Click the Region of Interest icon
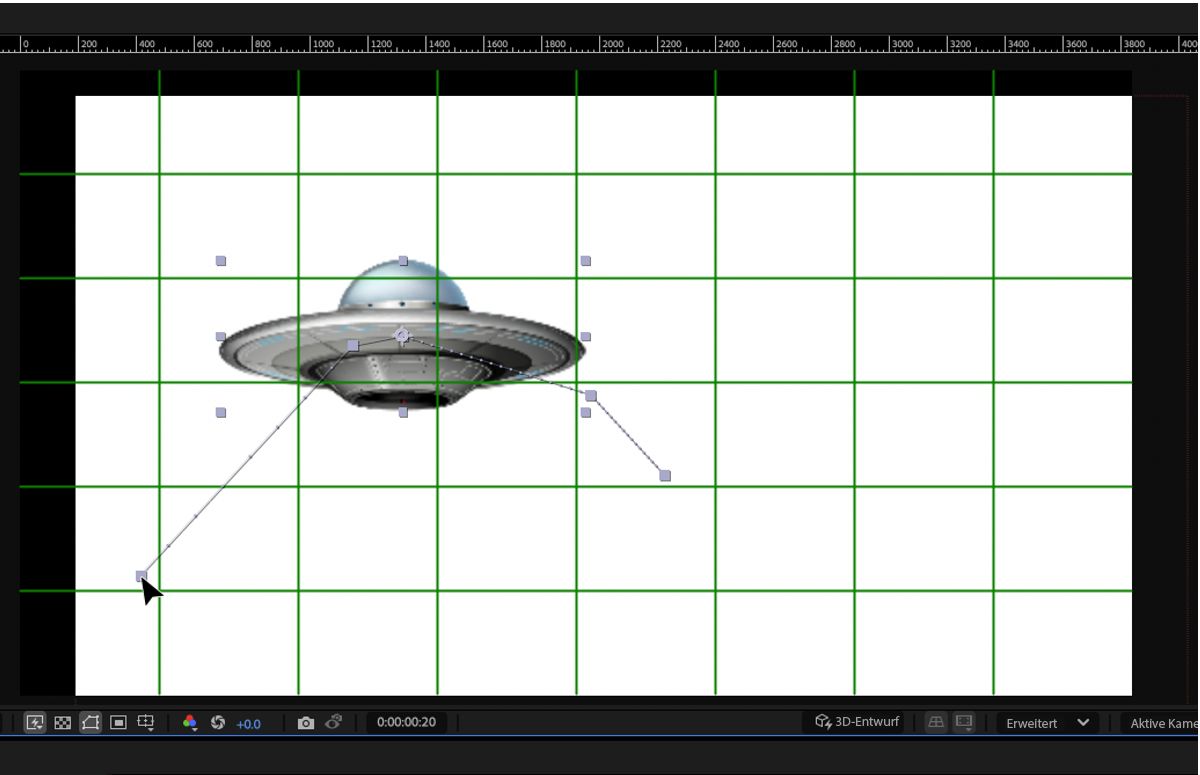Screen dimensions: 1200x775 pyautogui.click(x=118, y=722)
